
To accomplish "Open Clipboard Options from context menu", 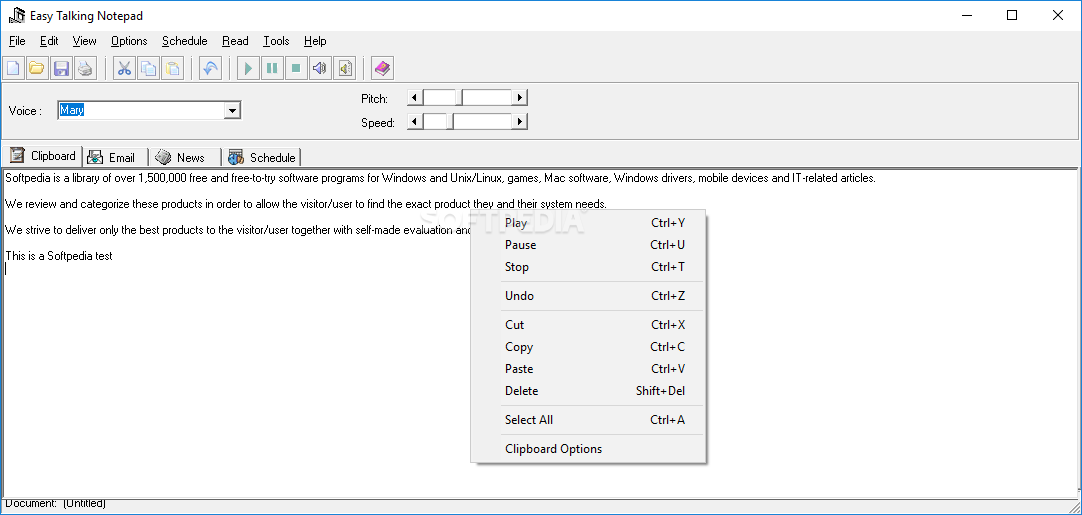I will pyautogui.click(x=588, y=449).
